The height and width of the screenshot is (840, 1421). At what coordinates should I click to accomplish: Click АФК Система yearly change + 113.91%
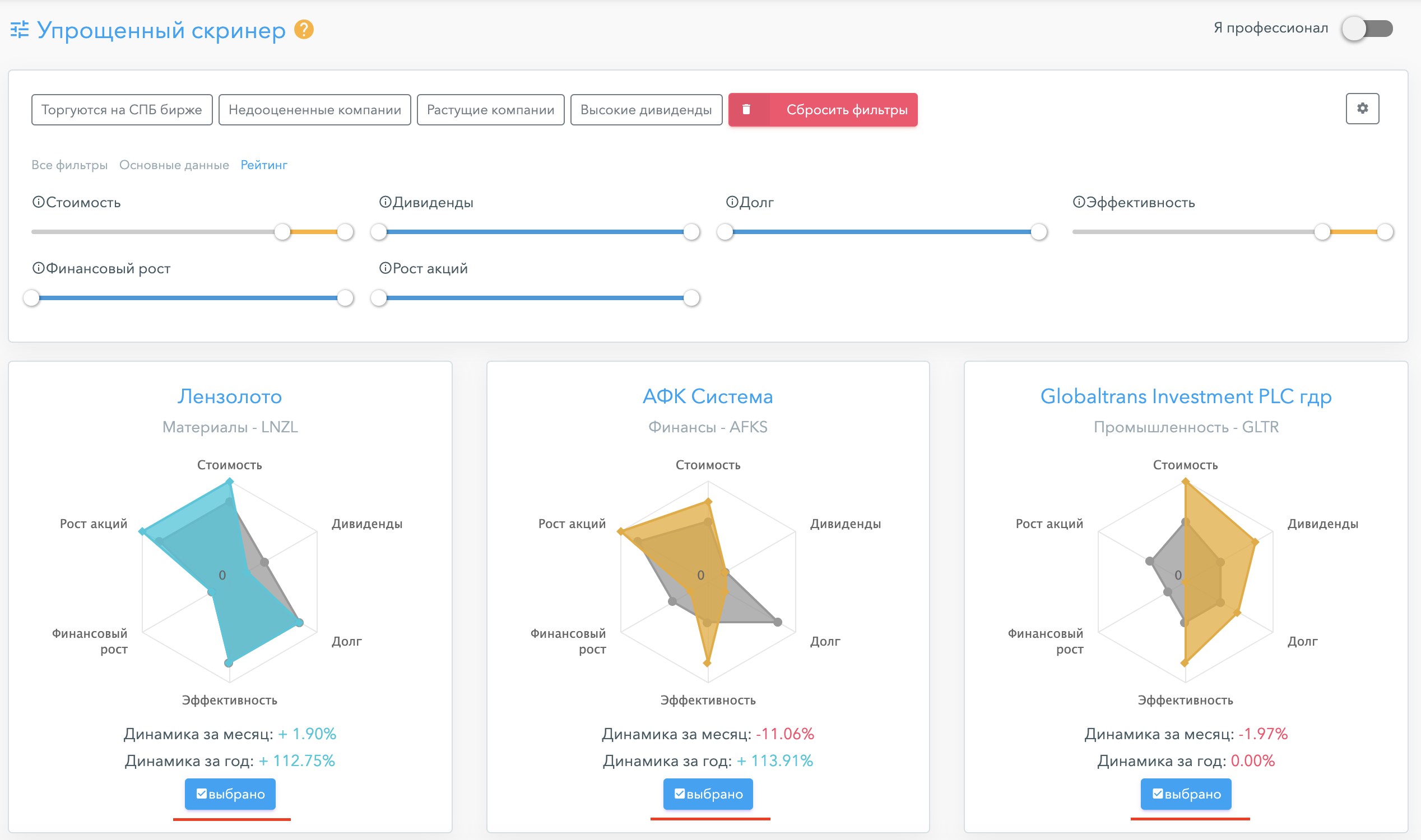(x=775, y=760)
